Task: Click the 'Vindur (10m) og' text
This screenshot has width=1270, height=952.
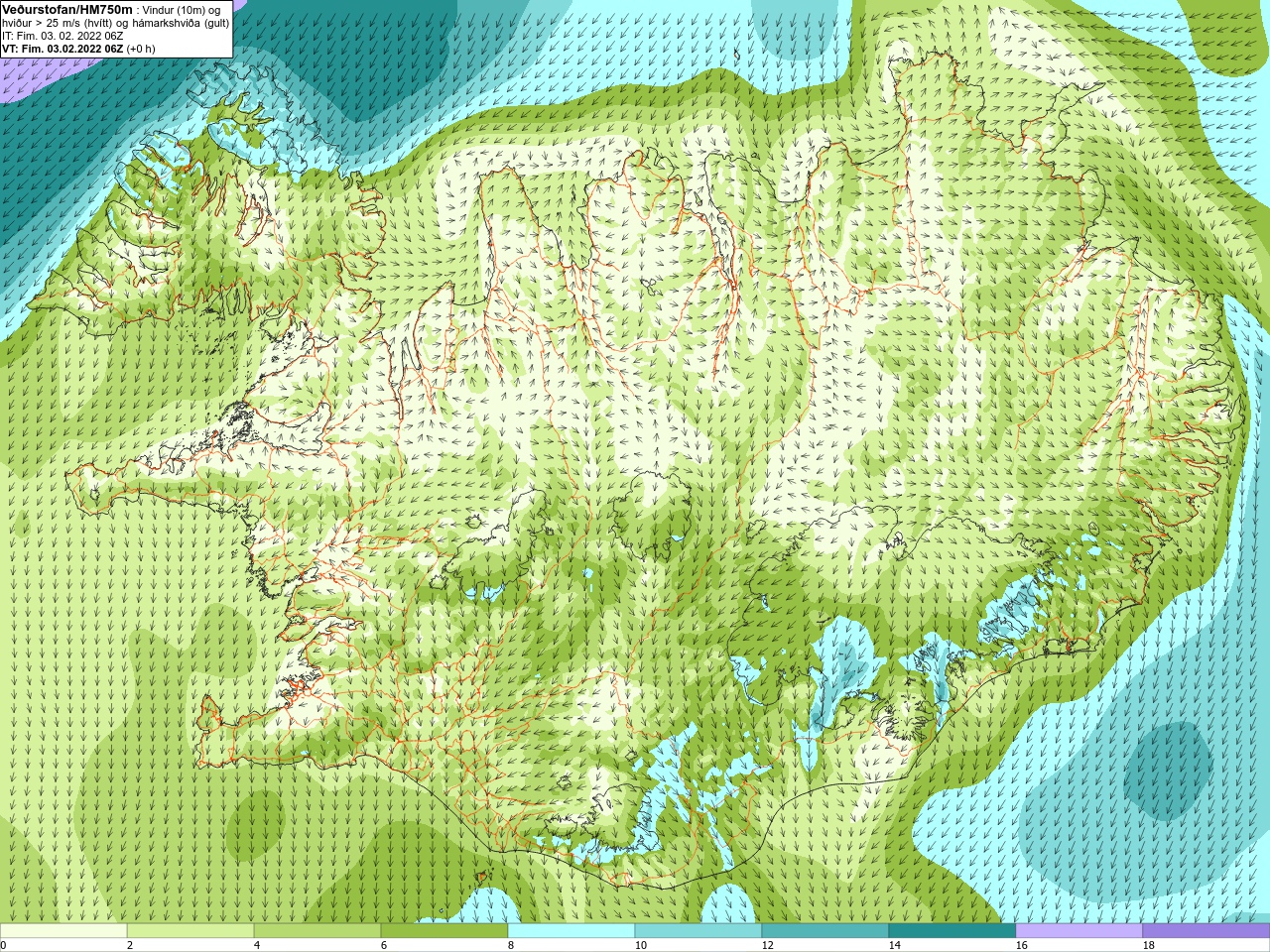Action: [182, 10]
